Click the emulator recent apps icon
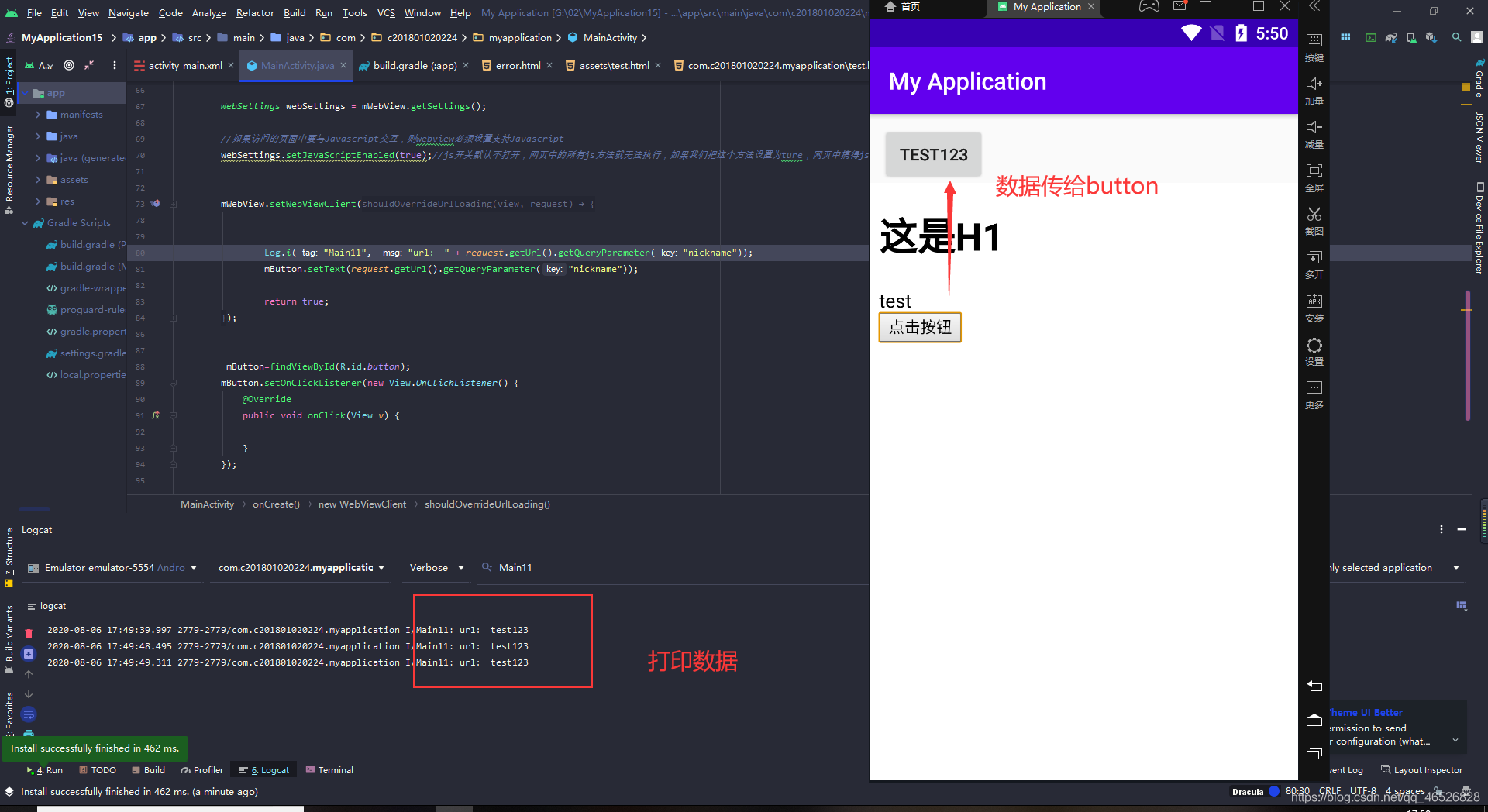Image resolution: width=1488 pixels, height=812 pixels. (x=1314, y=754)
